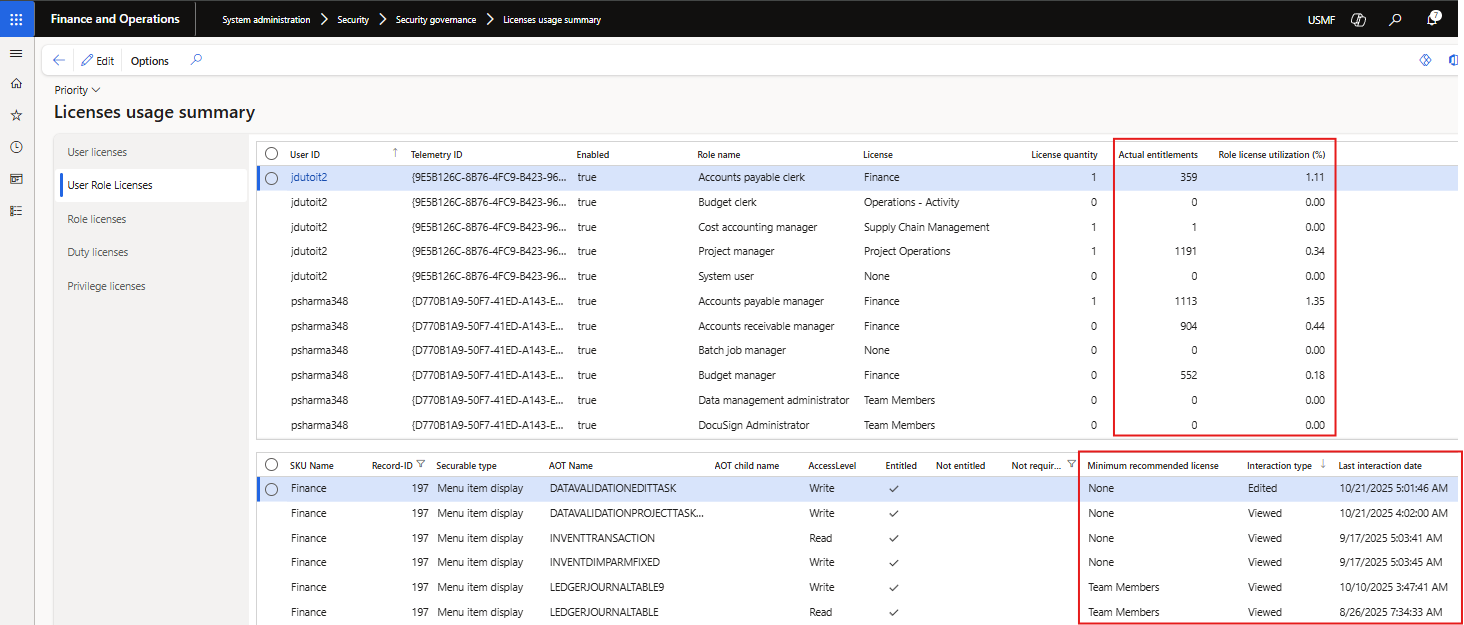Expand the hamburger navigation menu
1464x625 pixels.
tap(16, 53)
